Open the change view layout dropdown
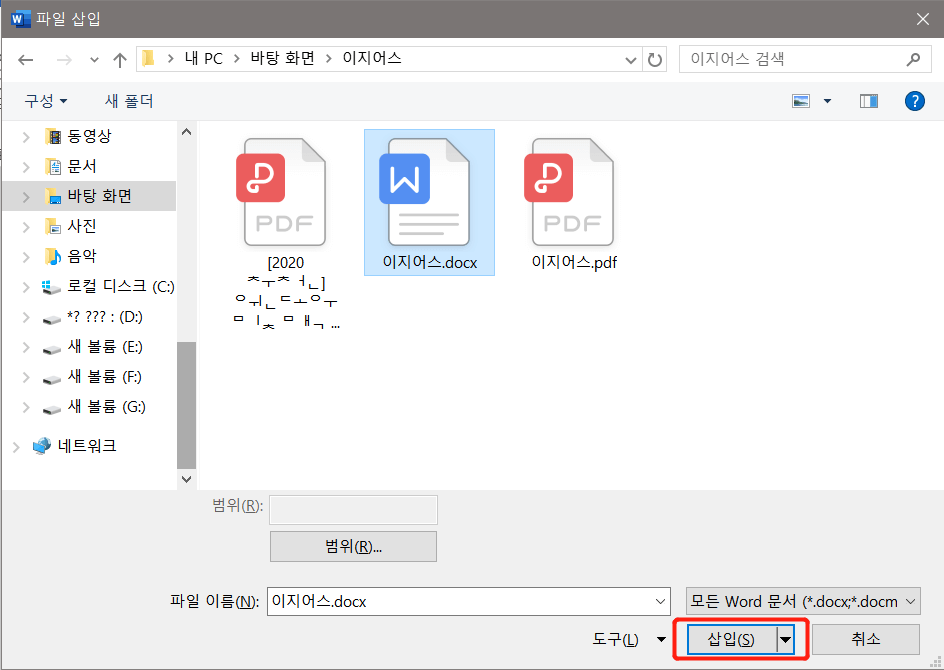 (826, 100)
